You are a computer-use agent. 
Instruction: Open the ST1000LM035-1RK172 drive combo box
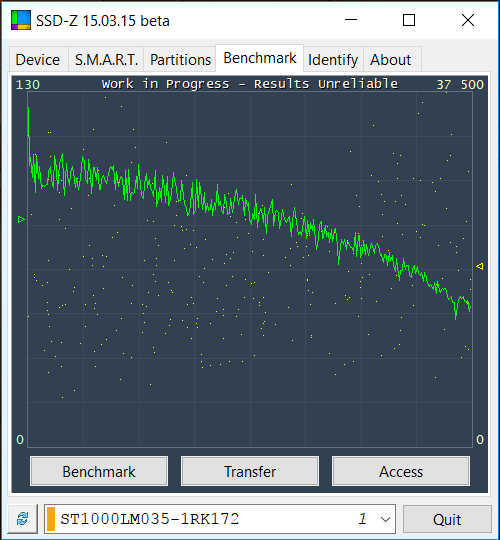coord(220,519)
